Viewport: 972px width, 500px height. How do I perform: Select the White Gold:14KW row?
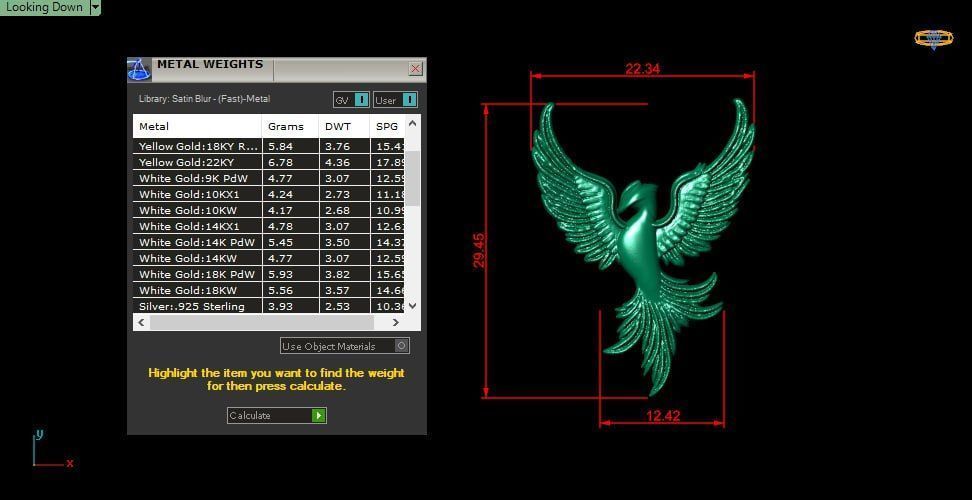point(269,258)
